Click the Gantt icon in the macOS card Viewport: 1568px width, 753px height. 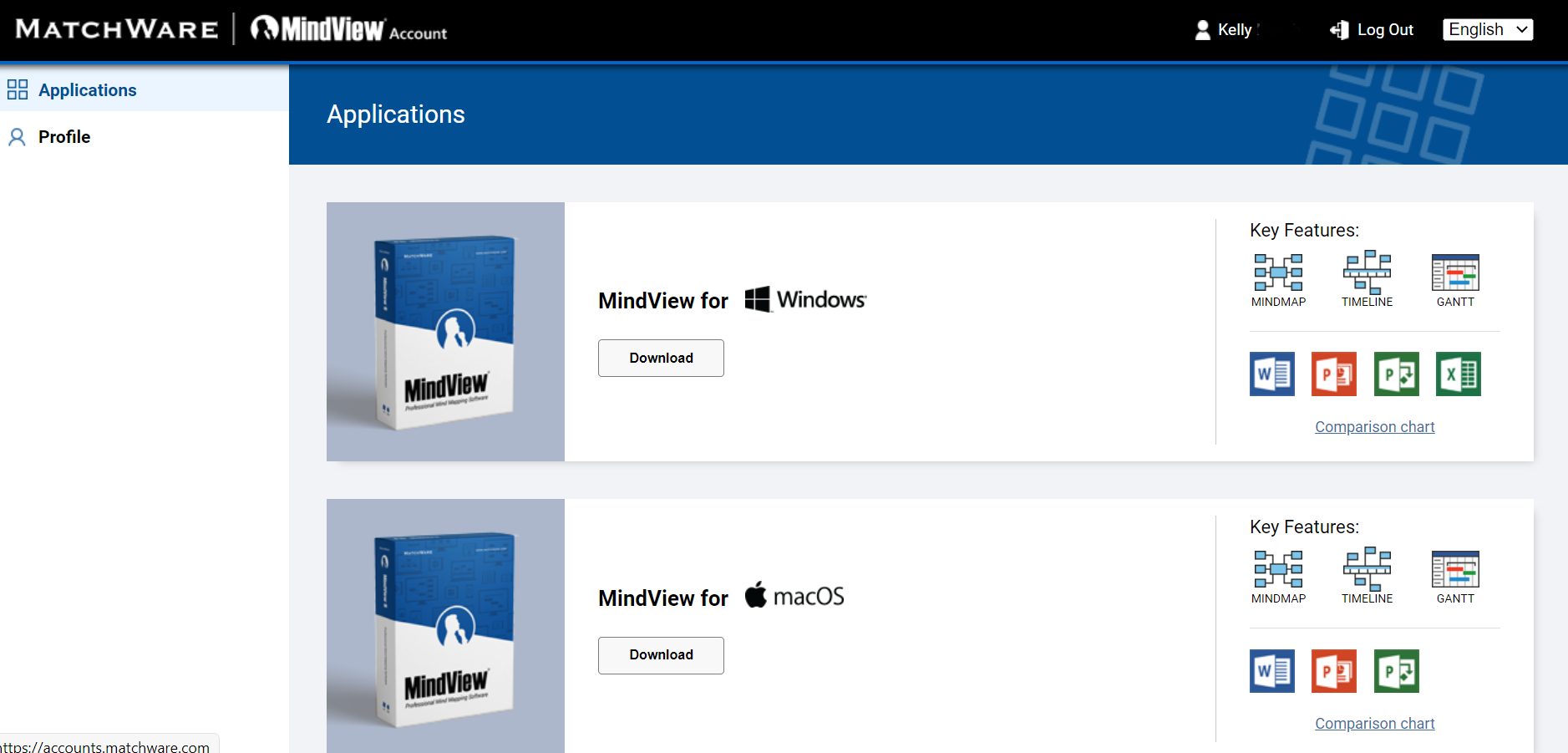(x=1455, y=569)
